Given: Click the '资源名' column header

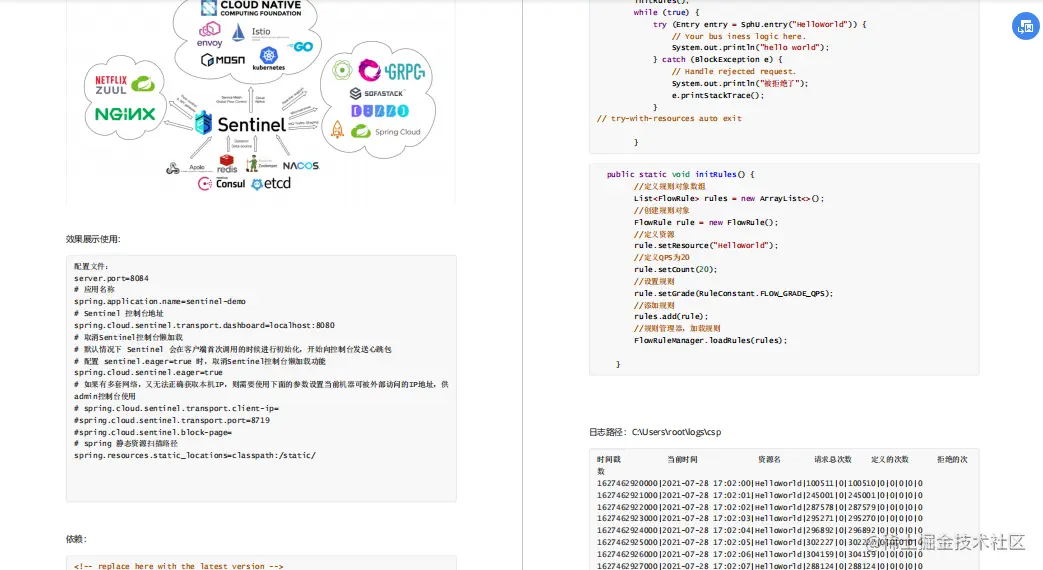Looking at the screenshot, I should [770, 460].
